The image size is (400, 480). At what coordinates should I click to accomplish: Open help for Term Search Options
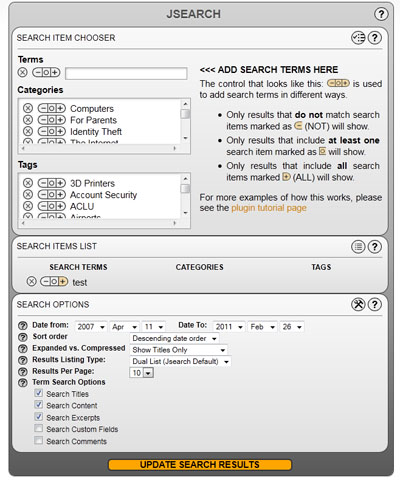(23, 383)
